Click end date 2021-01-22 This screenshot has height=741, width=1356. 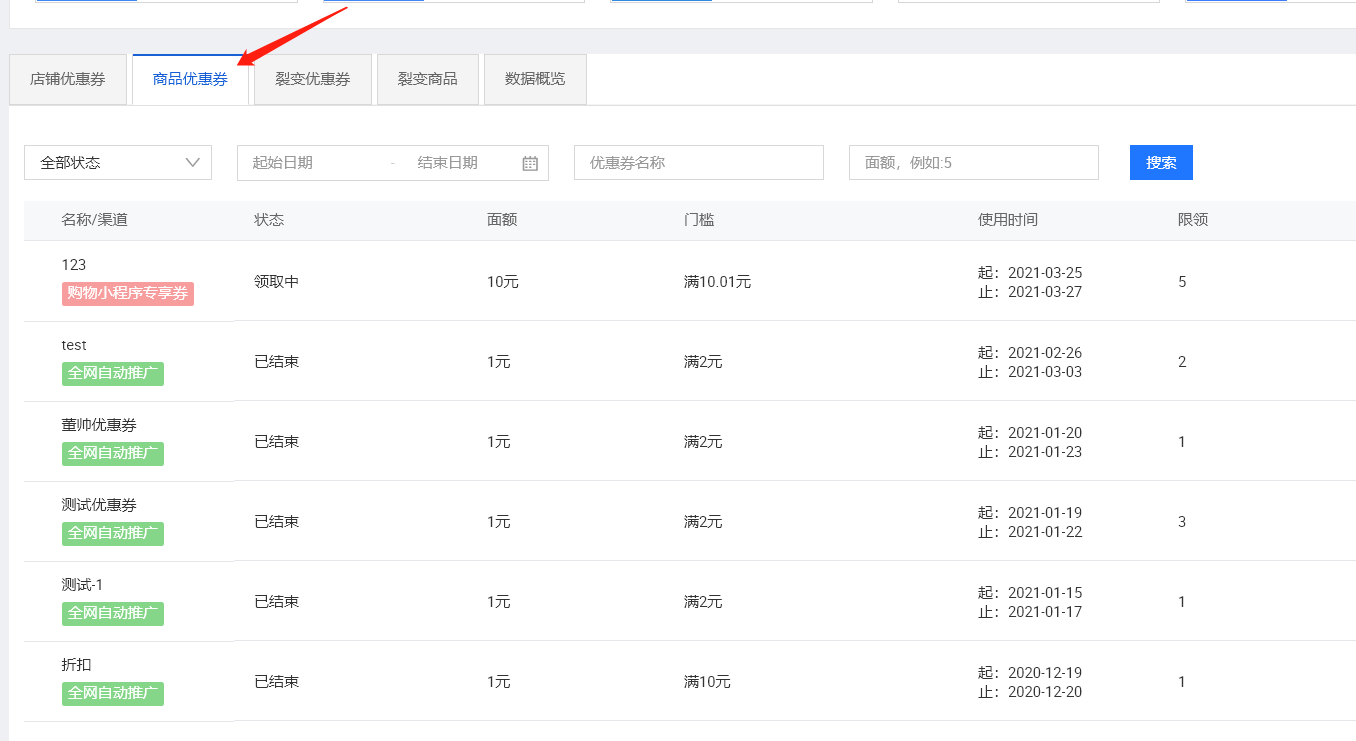click(x=1045, y=532)
